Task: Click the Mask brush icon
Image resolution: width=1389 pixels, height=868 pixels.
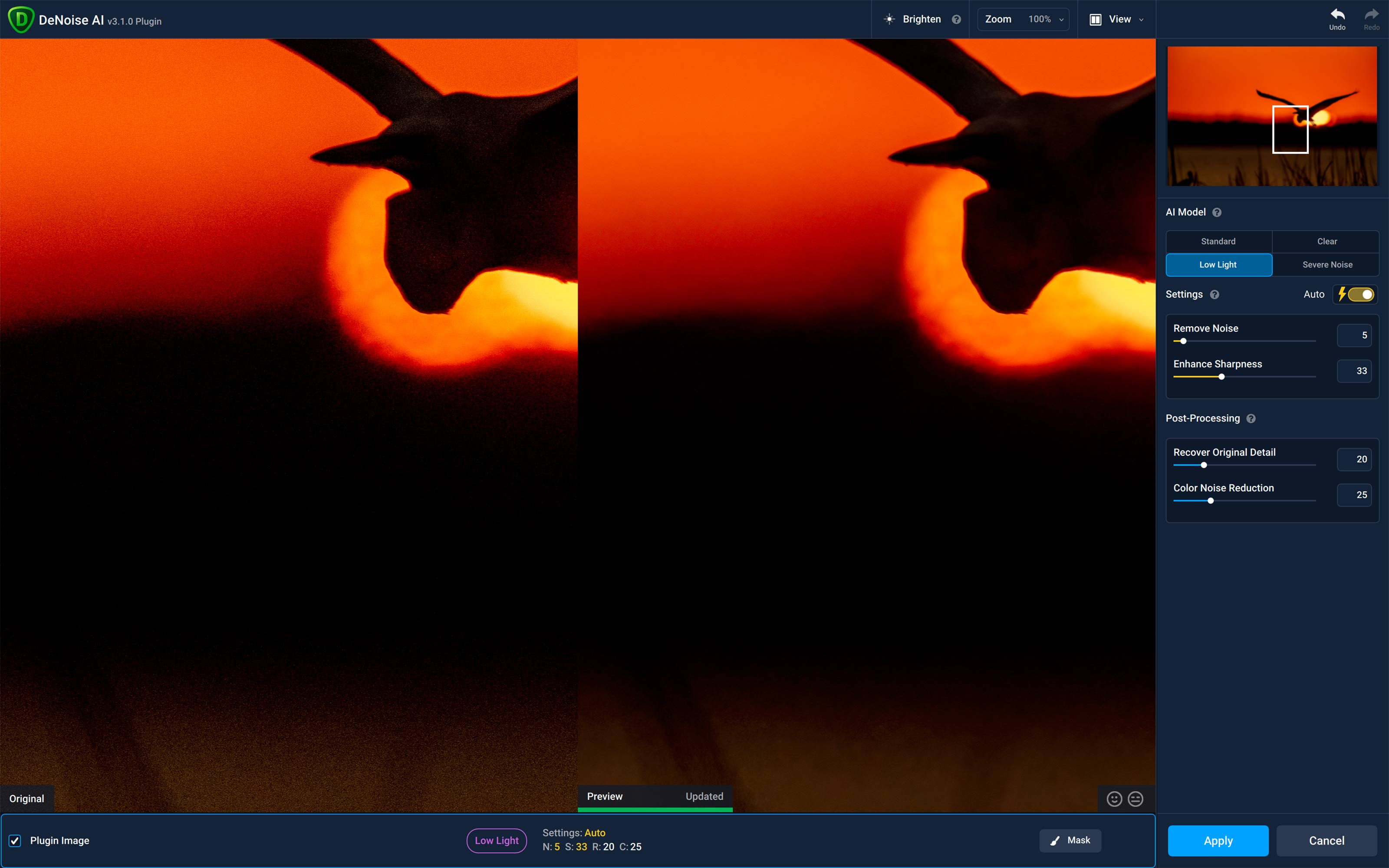Action: click(1055, 841)
